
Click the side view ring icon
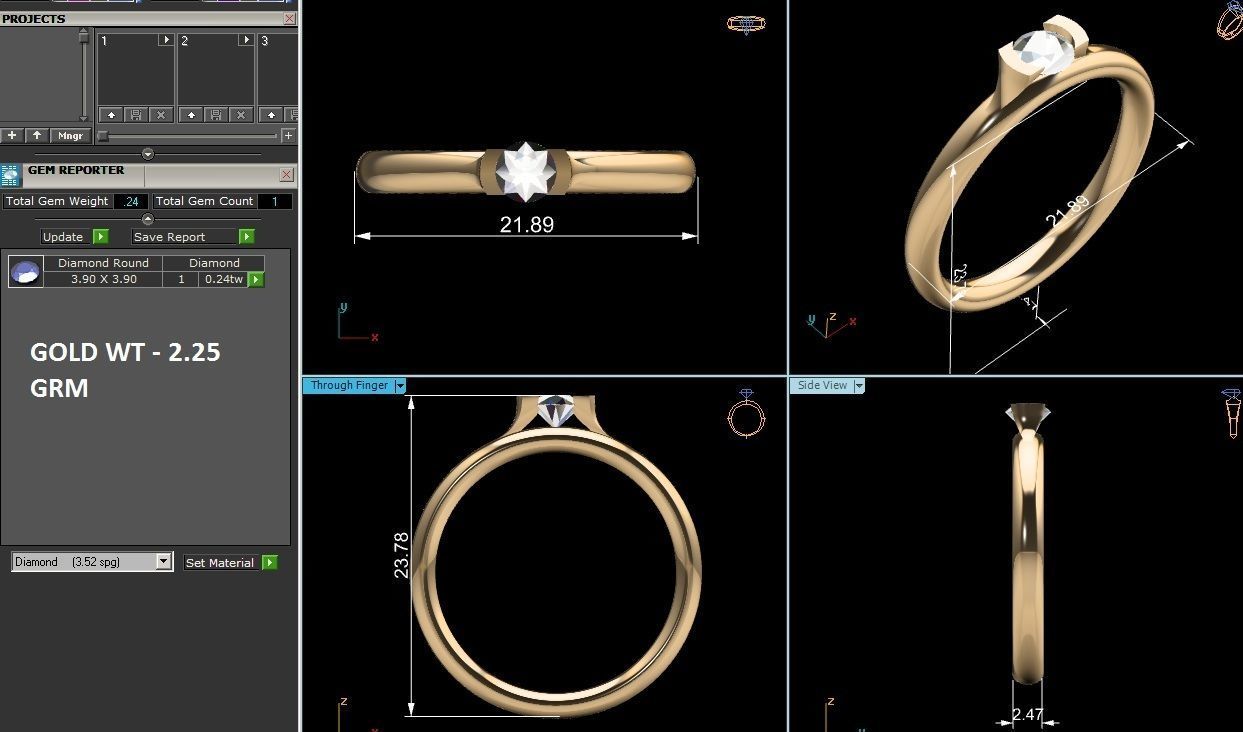[1231, 413]
